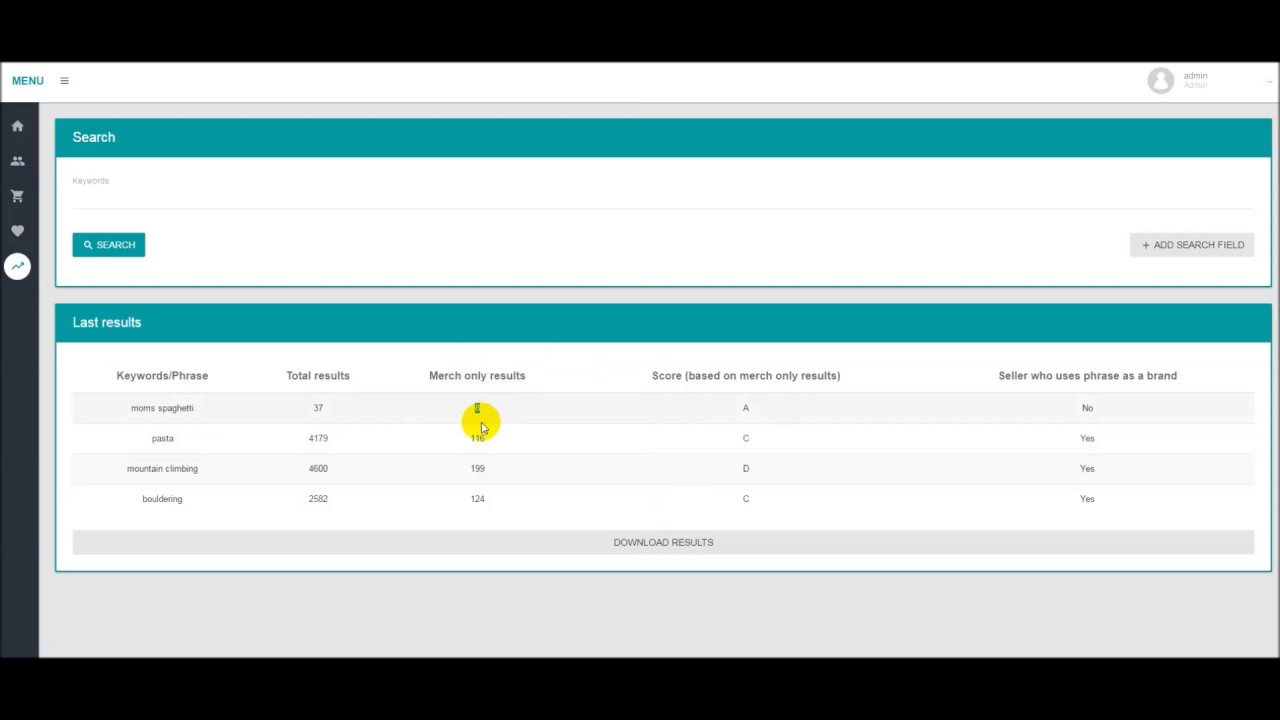1280x720 pixels.
Task: Click Yes in pasta row
Action: tap(1087, 438)
